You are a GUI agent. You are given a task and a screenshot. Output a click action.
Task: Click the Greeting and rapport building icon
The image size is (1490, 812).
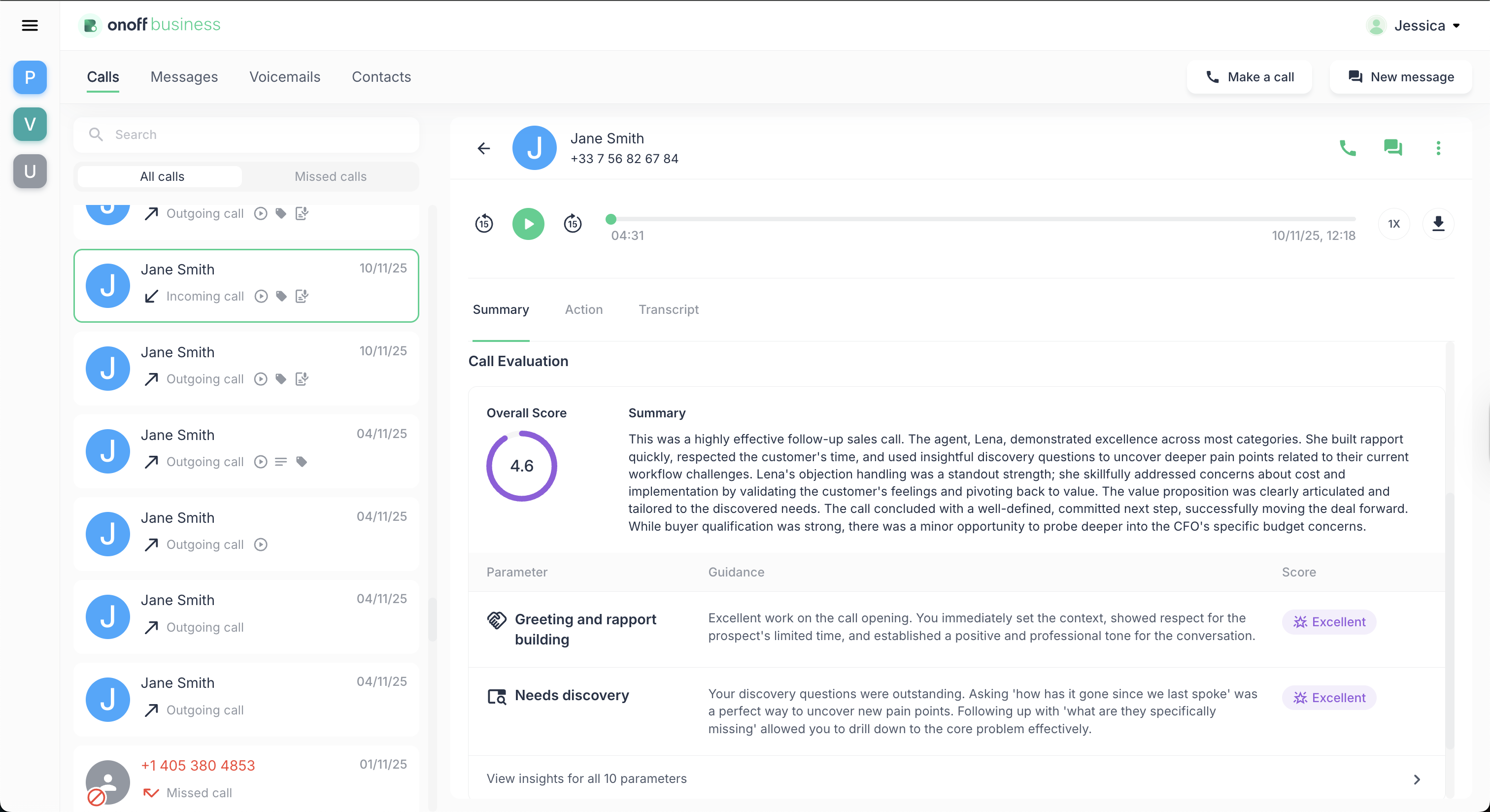(497, 620)
